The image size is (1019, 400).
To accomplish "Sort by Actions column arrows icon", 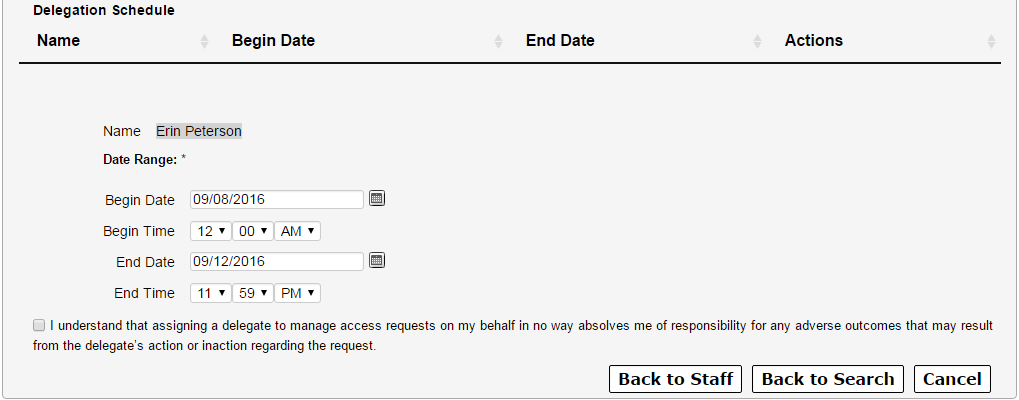I will [991, 41].
